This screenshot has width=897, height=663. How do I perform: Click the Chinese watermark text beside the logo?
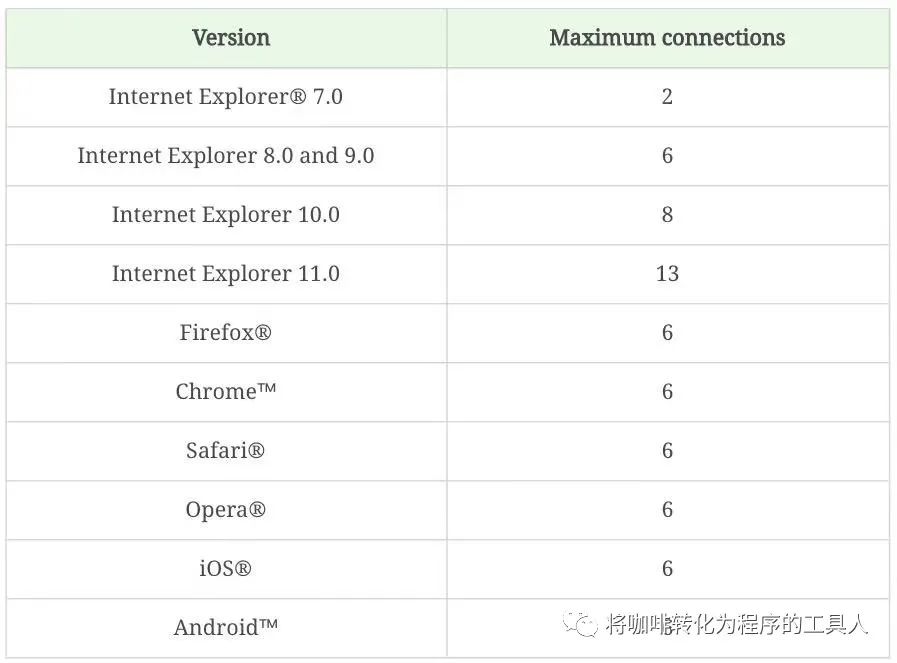point(737,624)
